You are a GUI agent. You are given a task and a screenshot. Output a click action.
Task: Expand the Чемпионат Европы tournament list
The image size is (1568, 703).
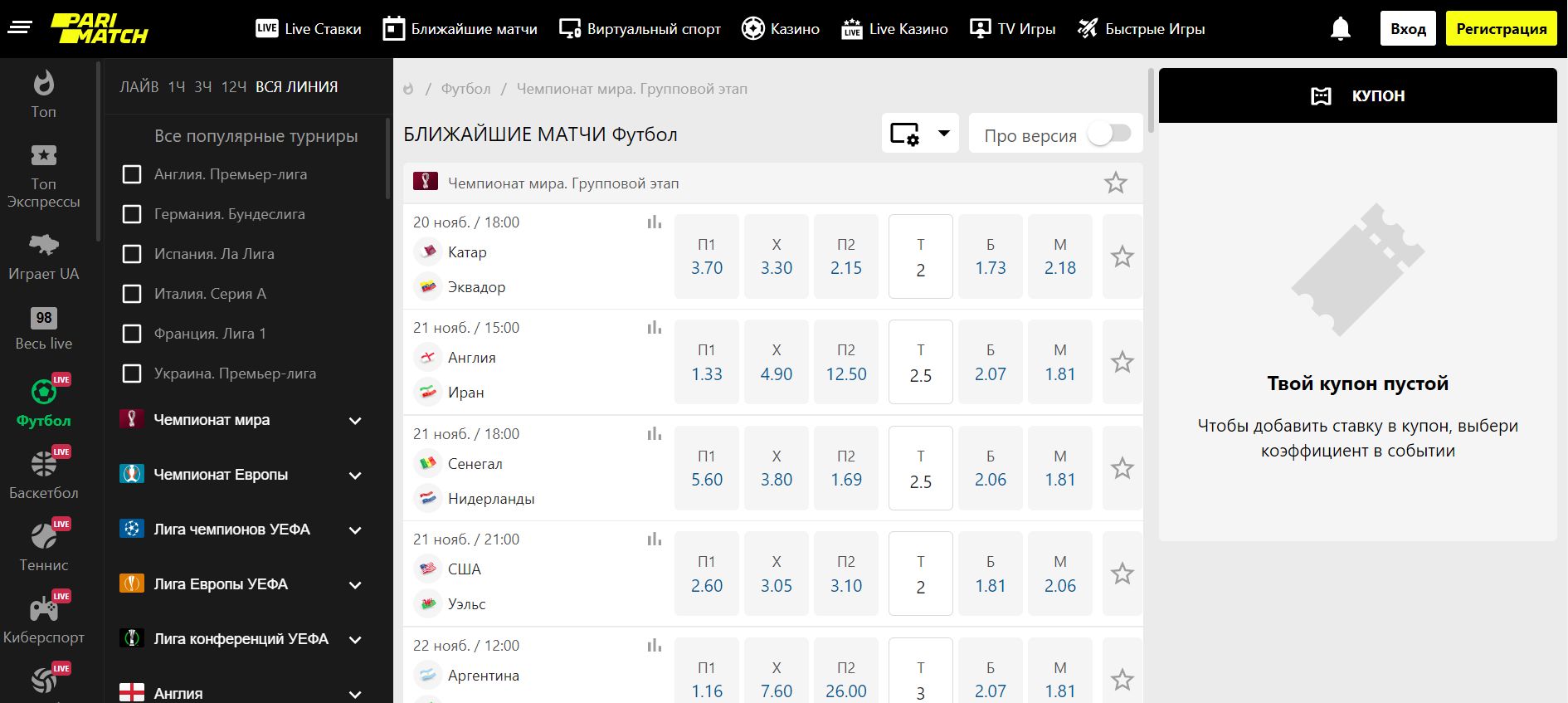(x=355, y=476)
